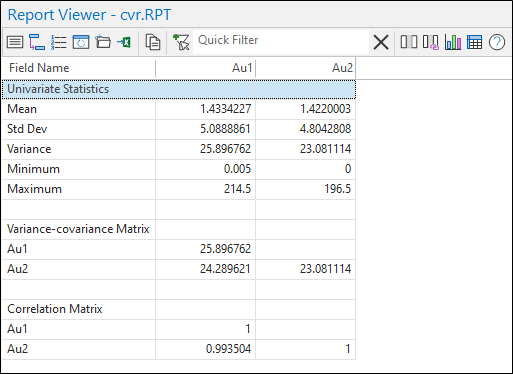Open the table grid view icon
The image size is (513, 374).
tap(474, 42)
